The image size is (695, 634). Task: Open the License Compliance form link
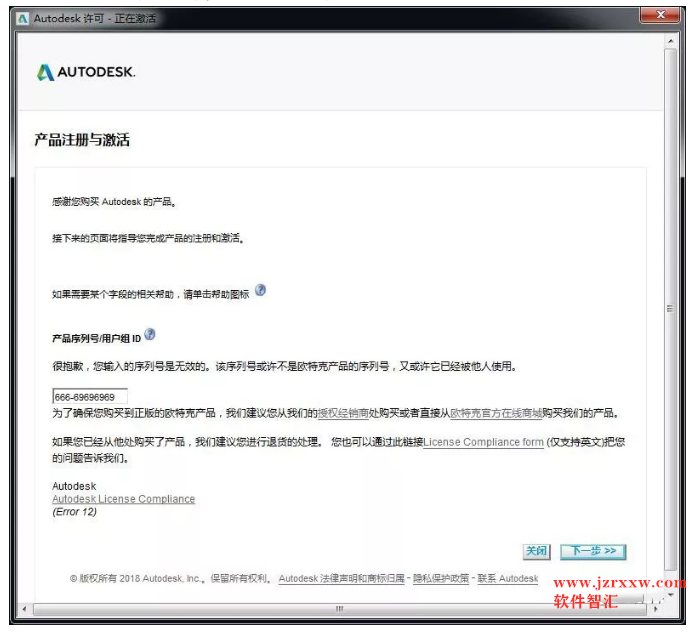[483, 442]
